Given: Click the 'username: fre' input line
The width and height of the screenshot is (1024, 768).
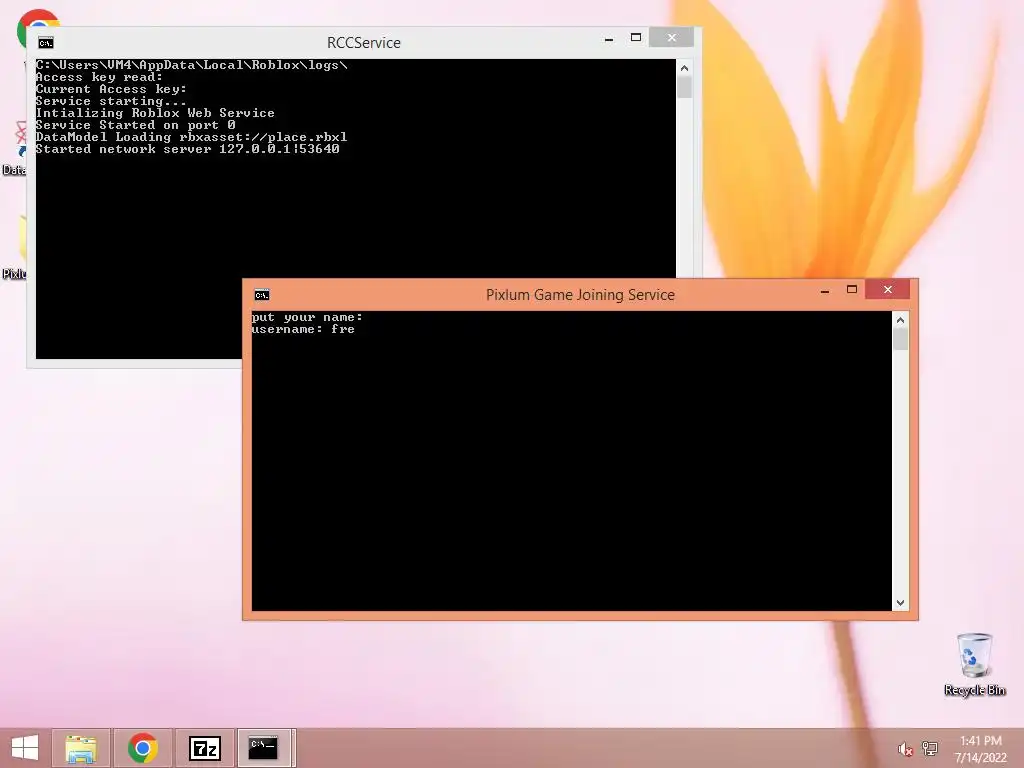Looking at the screenshot, I should (x=303, y=329).
